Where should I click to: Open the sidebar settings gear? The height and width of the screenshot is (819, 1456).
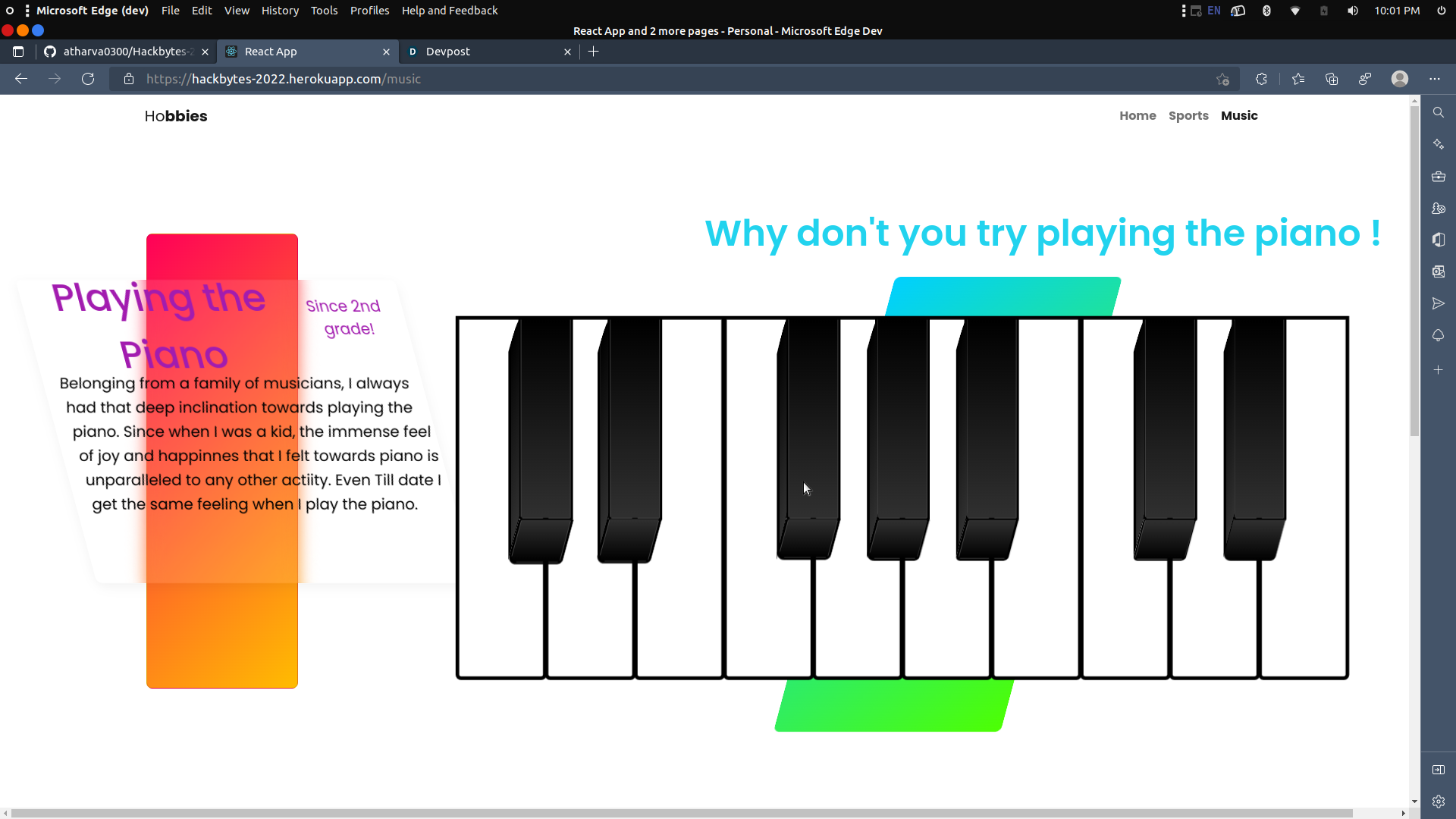pos(1438,802)
